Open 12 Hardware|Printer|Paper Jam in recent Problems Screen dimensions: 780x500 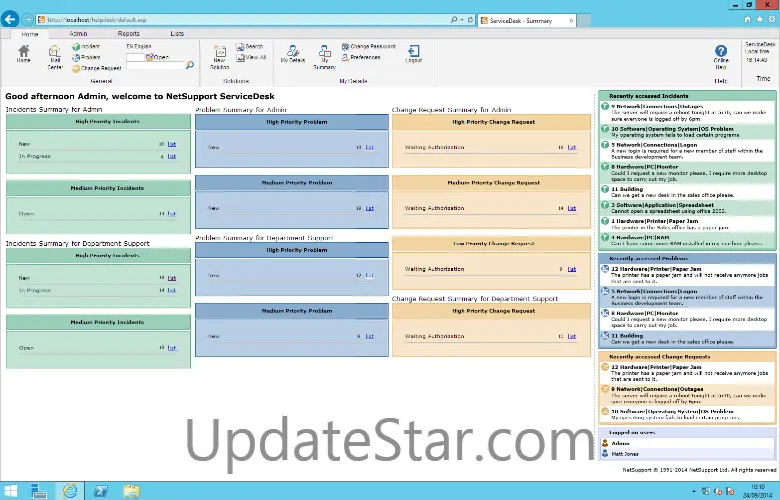click(656, 269)
